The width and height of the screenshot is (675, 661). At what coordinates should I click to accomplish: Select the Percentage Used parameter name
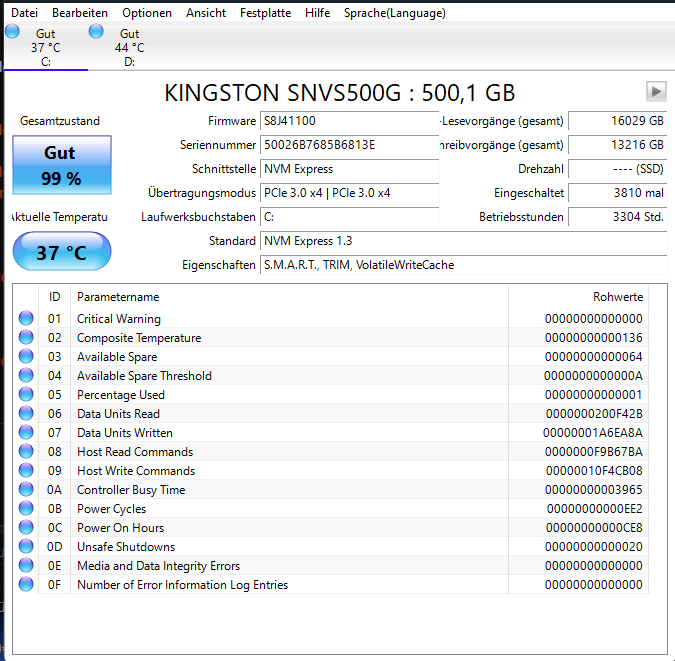tap(121, 395)
